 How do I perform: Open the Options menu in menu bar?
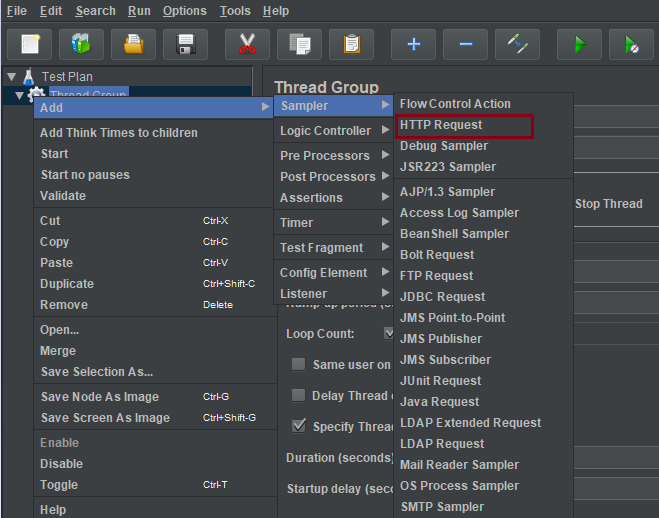point(184,11)
